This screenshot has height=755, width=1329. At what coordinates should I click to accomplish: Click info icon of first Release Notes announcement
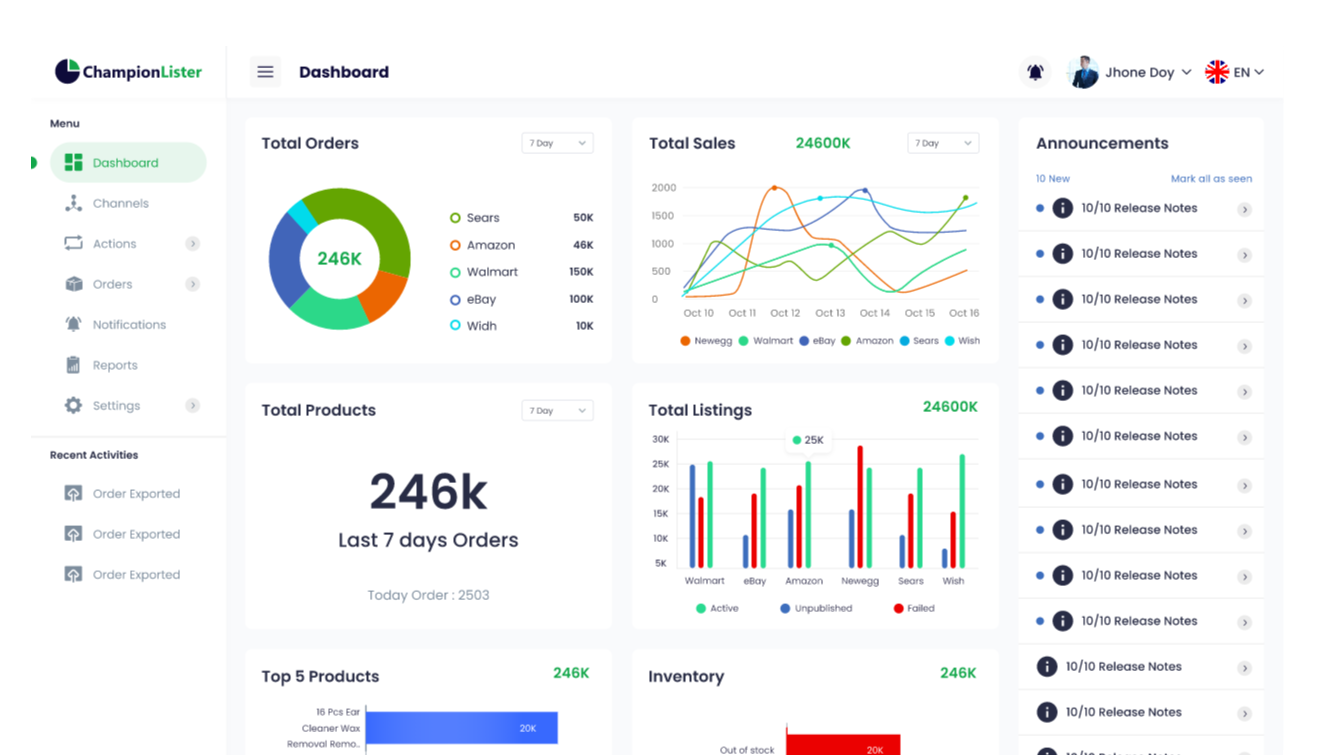(1063, 208)
